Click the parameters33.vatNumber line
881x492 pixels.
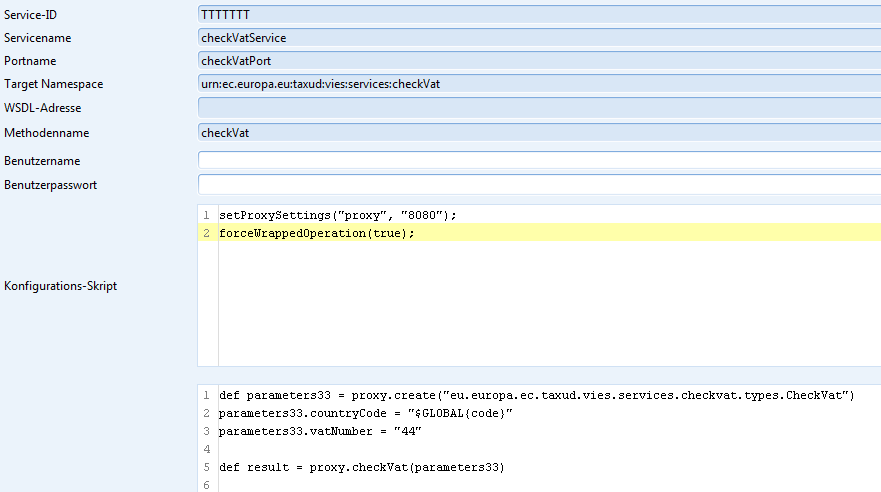(321, 431)
